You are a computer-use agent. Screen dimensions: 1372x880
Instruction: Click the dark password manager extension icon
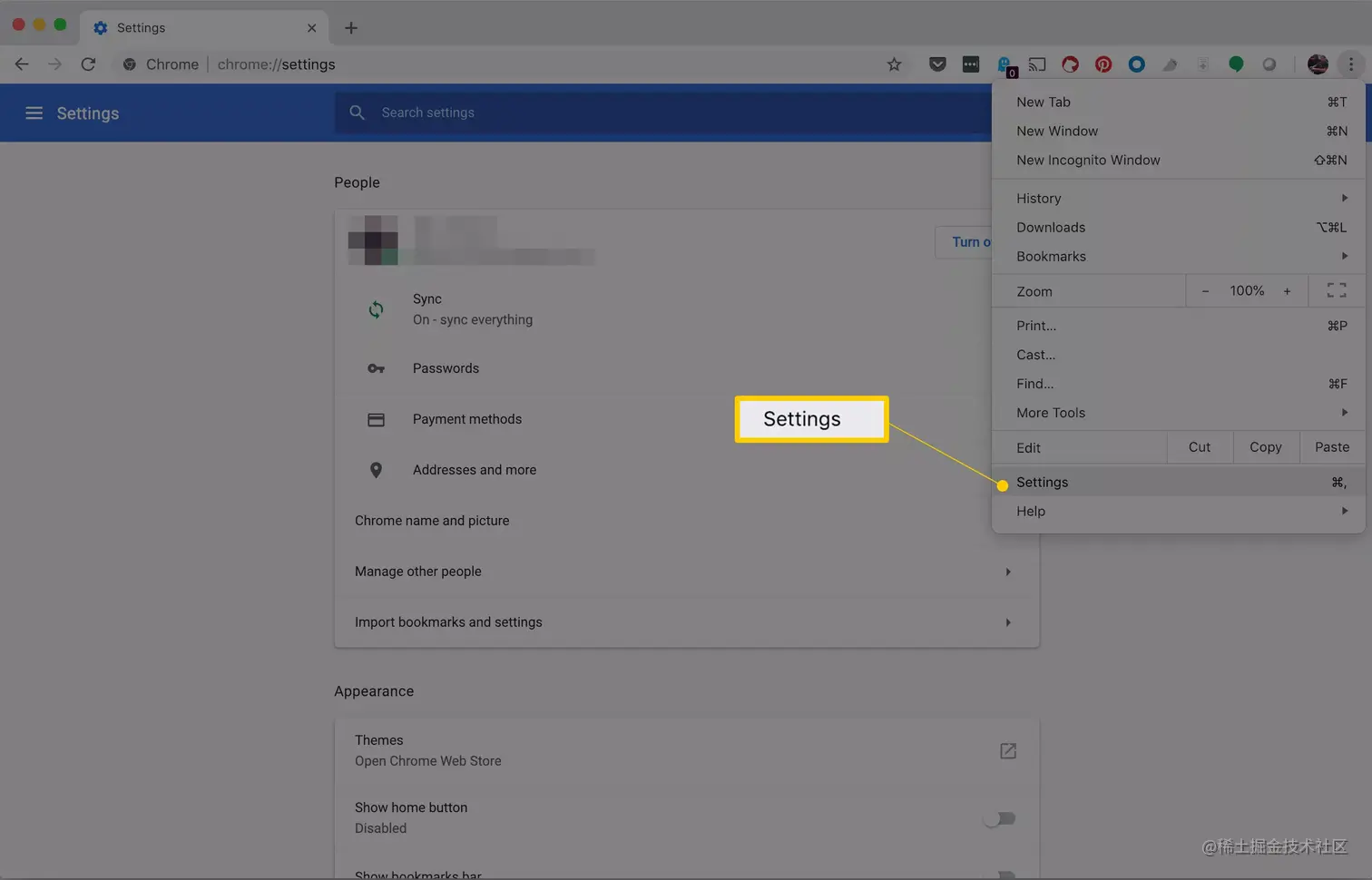click(x=971, y=64)
